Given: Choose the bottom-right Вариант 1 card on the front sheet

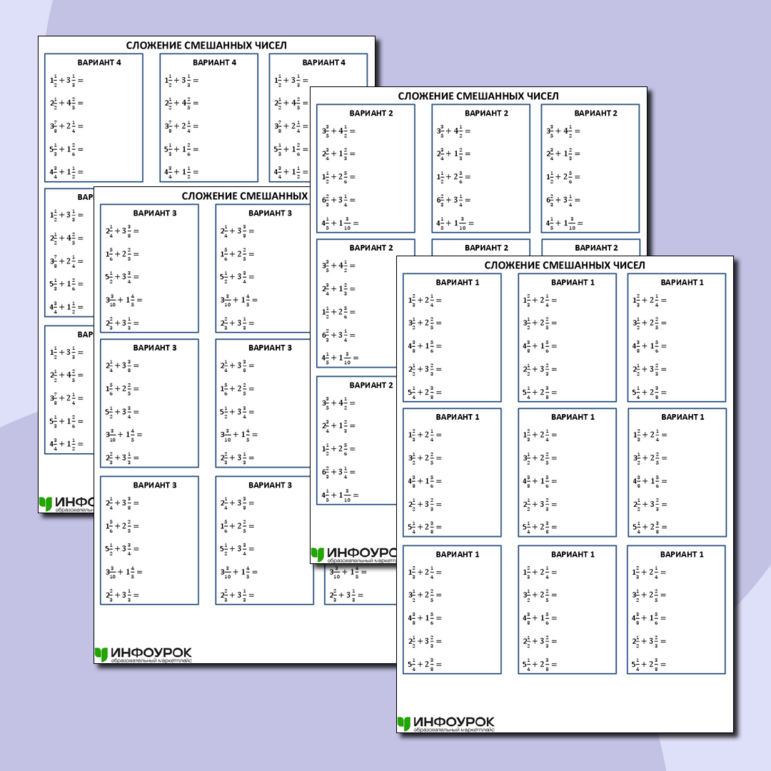Looking at the screenshot, I should tap(677, 609).
